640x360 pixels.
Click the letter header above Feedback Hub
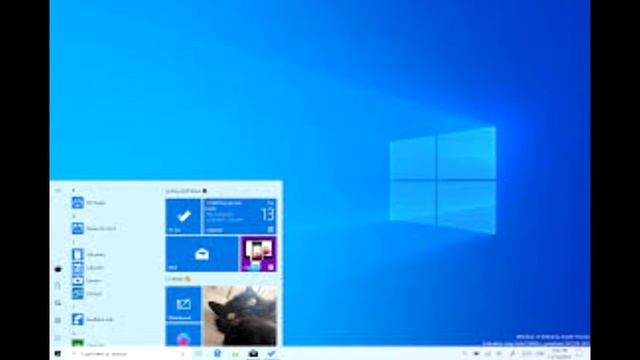(74, 307)
